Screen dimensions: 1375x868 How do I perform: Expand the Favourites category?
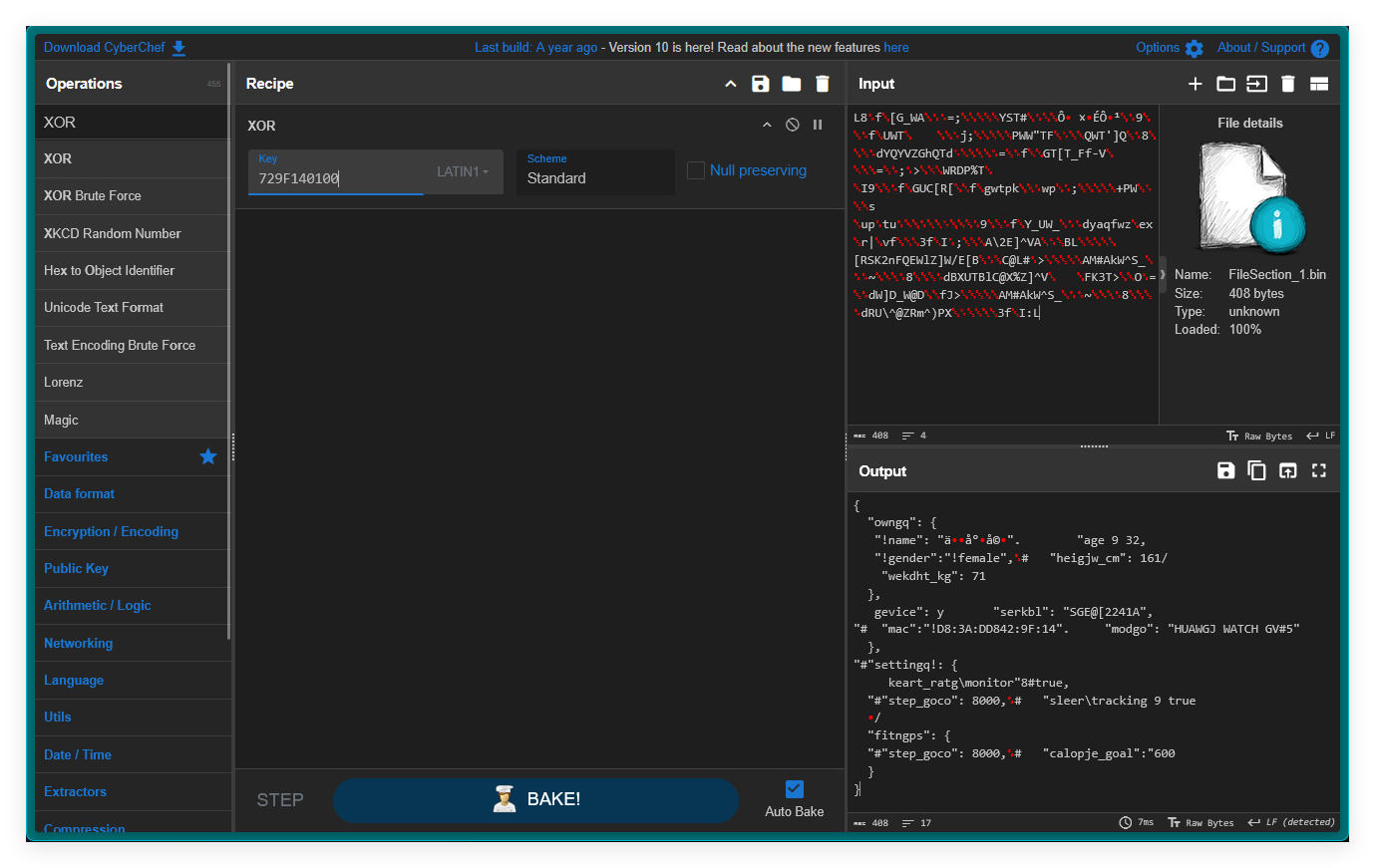click(x=133, y=456)
